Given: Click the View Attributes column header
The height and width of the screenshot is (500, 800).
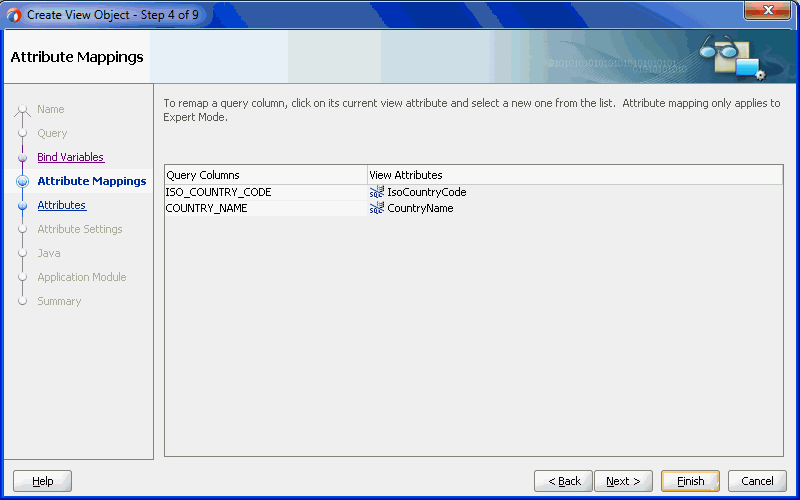Looking at the screenshot, I should (575, 175).
